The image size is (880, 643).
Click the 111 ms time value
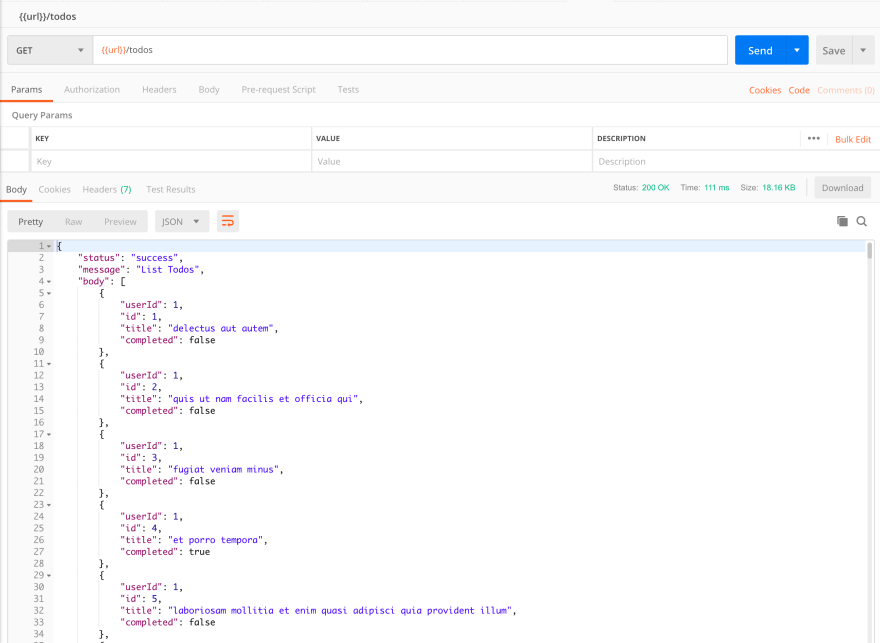click(717, 187)
